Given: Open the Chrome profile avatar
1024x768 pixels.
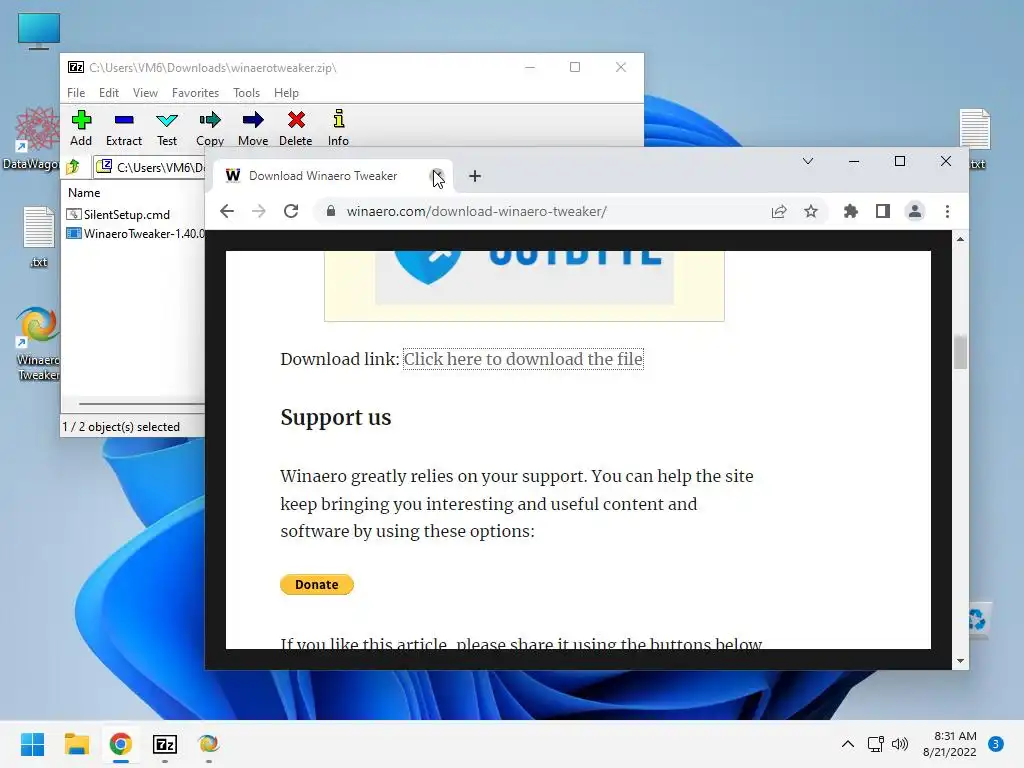Looking at the screenshot, I should click(915, 211).
